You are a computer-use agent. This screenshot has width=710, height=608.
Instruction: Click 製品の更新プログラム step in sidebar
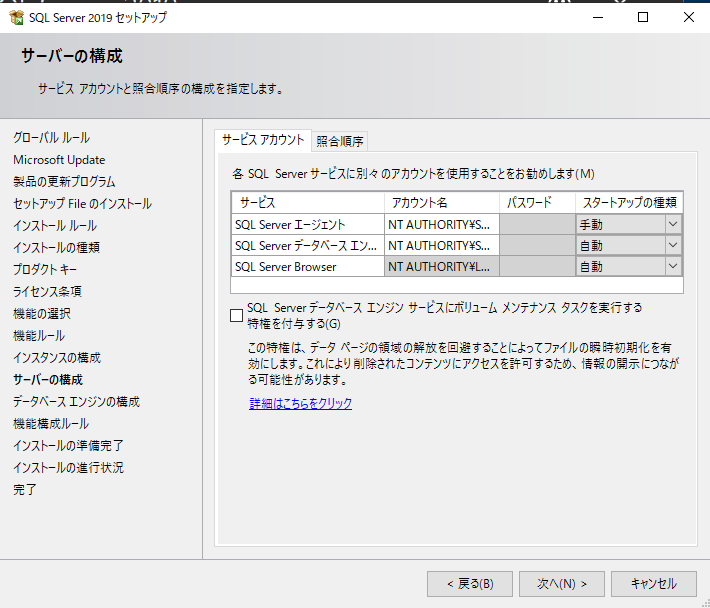pos(64,182)
